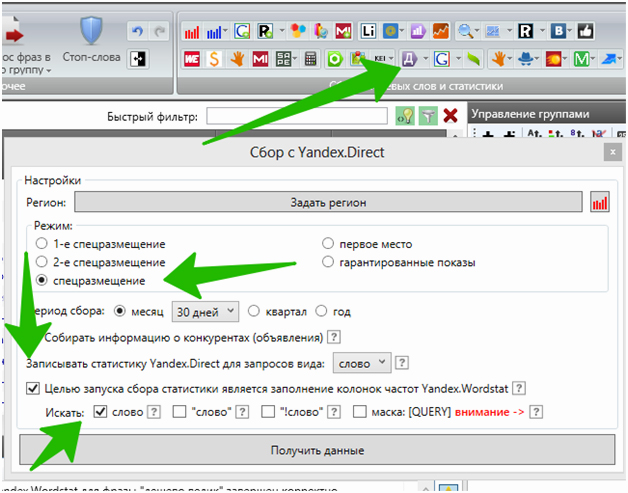Check "!слово" exact search checkbox
The image size is (628, 493).
(268, 412)
